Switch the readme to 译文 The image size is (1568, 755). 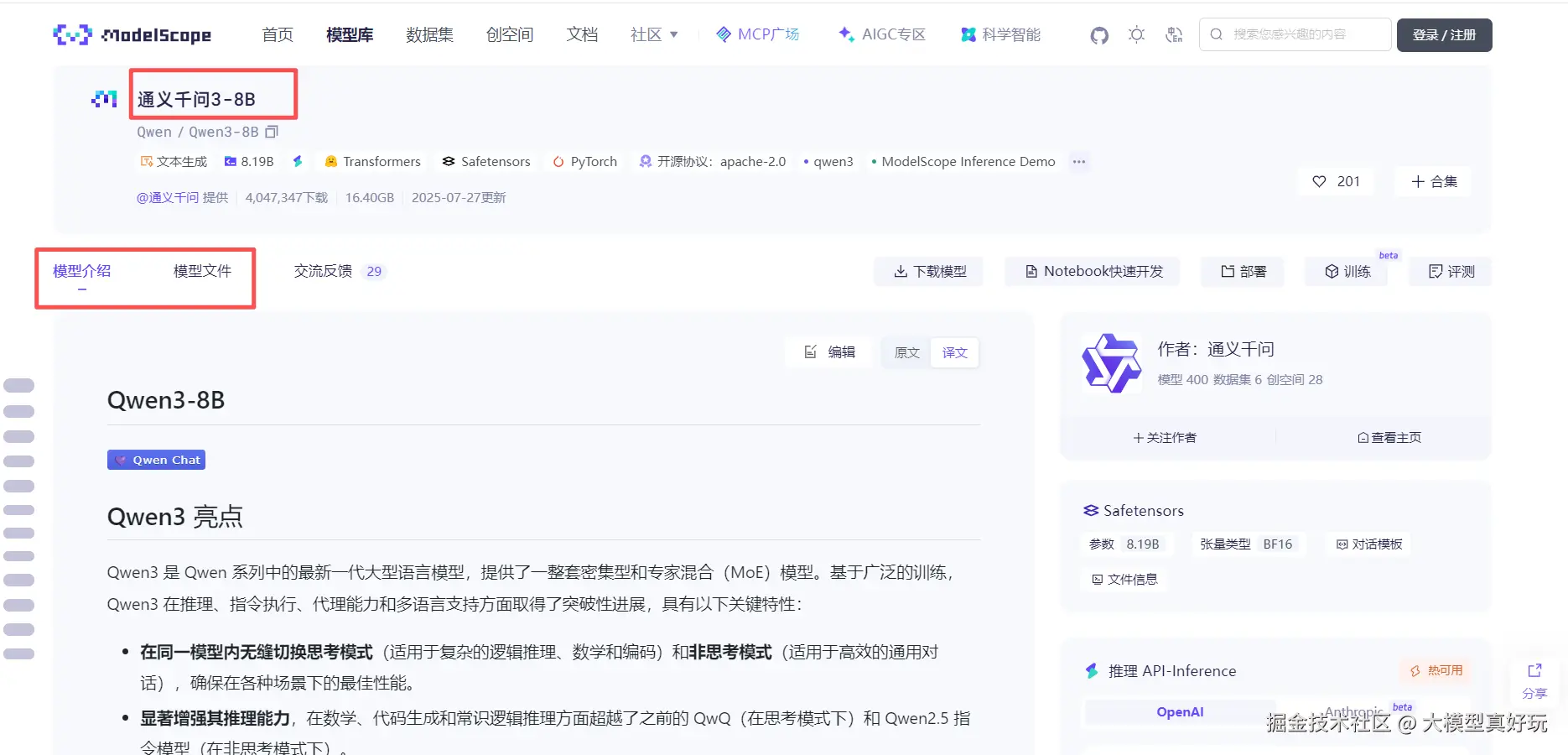954,352
